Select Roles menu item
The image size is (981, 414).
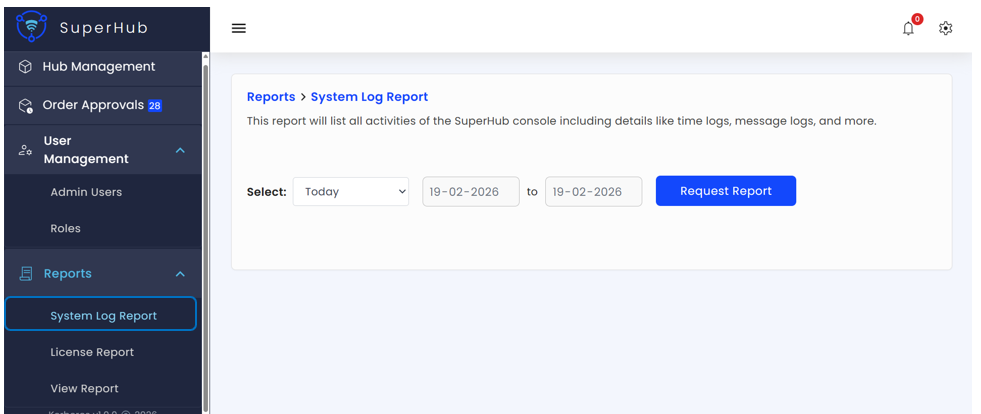tap(66, 229)
